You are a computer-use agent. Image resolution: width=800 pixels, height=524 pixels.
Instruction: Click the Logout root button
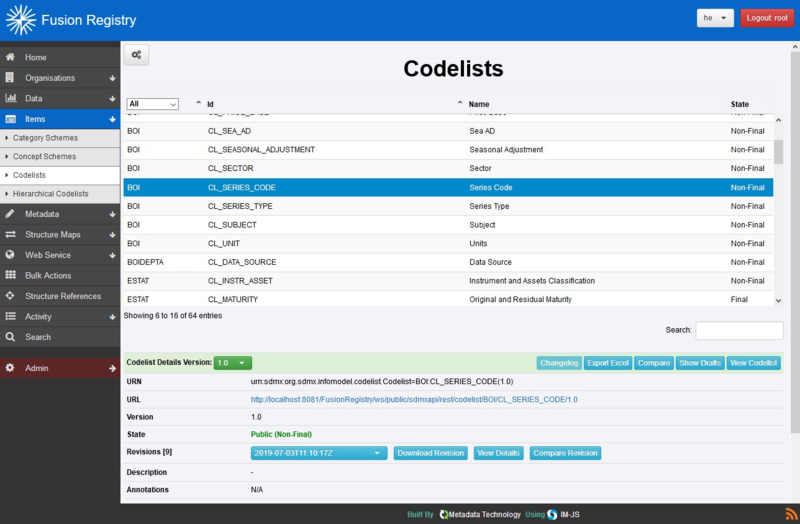tap(767, 19)
